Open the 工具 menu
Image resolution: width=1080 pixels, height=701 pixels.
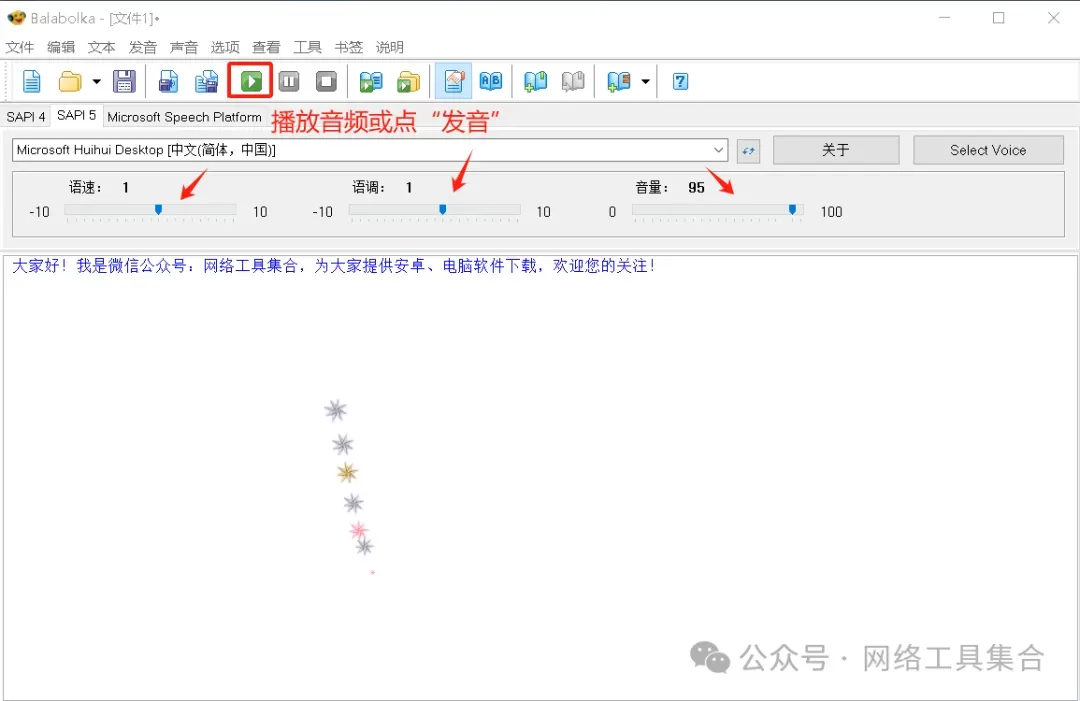(x=307, y=47)
